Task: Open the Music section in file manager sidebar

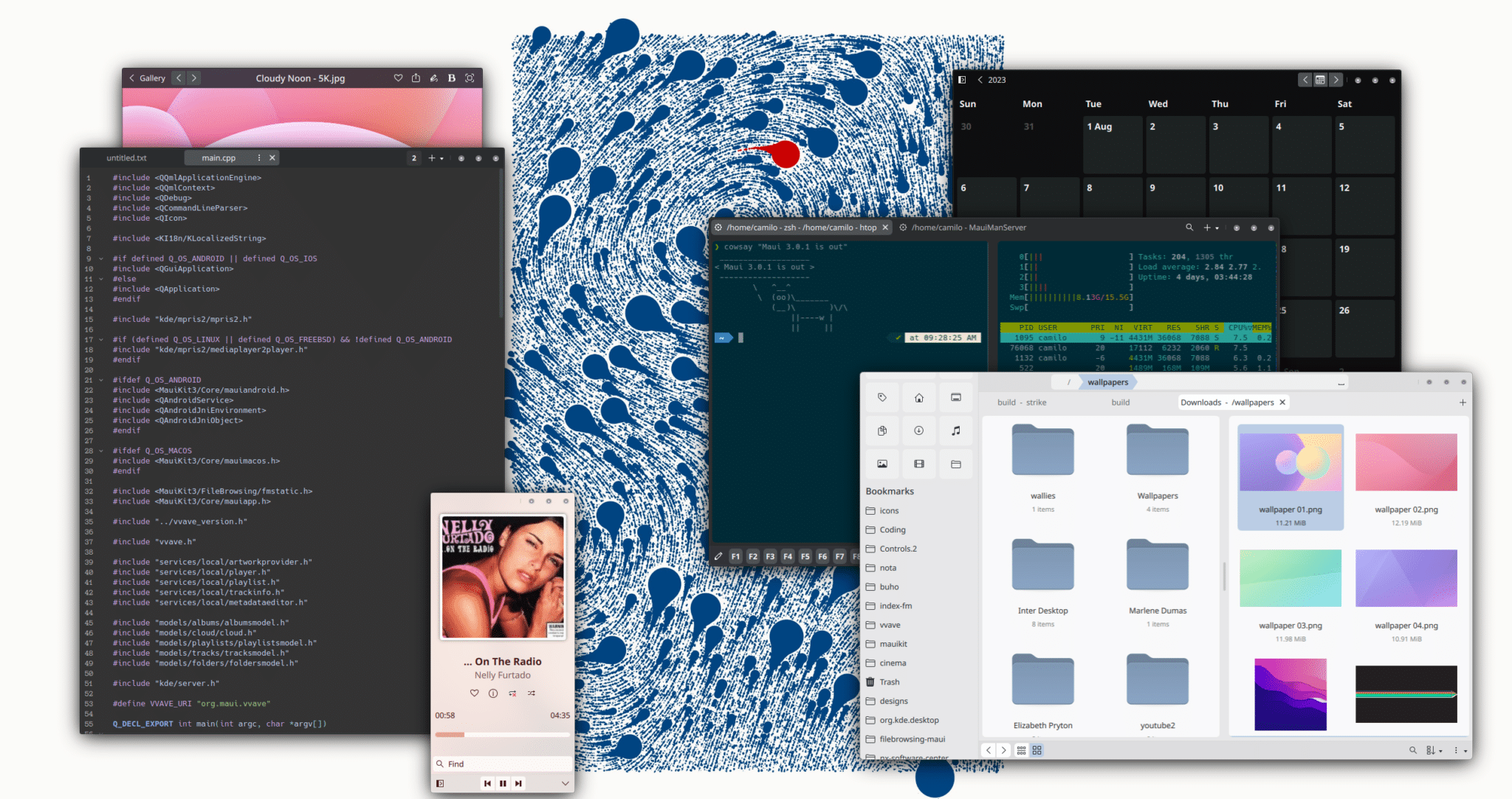Action: pos(956,431)
